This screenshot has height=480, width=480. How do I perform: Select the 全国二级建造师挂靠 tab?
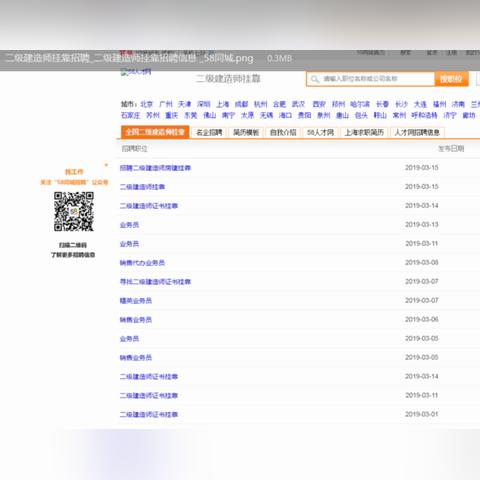coord(155,132)
